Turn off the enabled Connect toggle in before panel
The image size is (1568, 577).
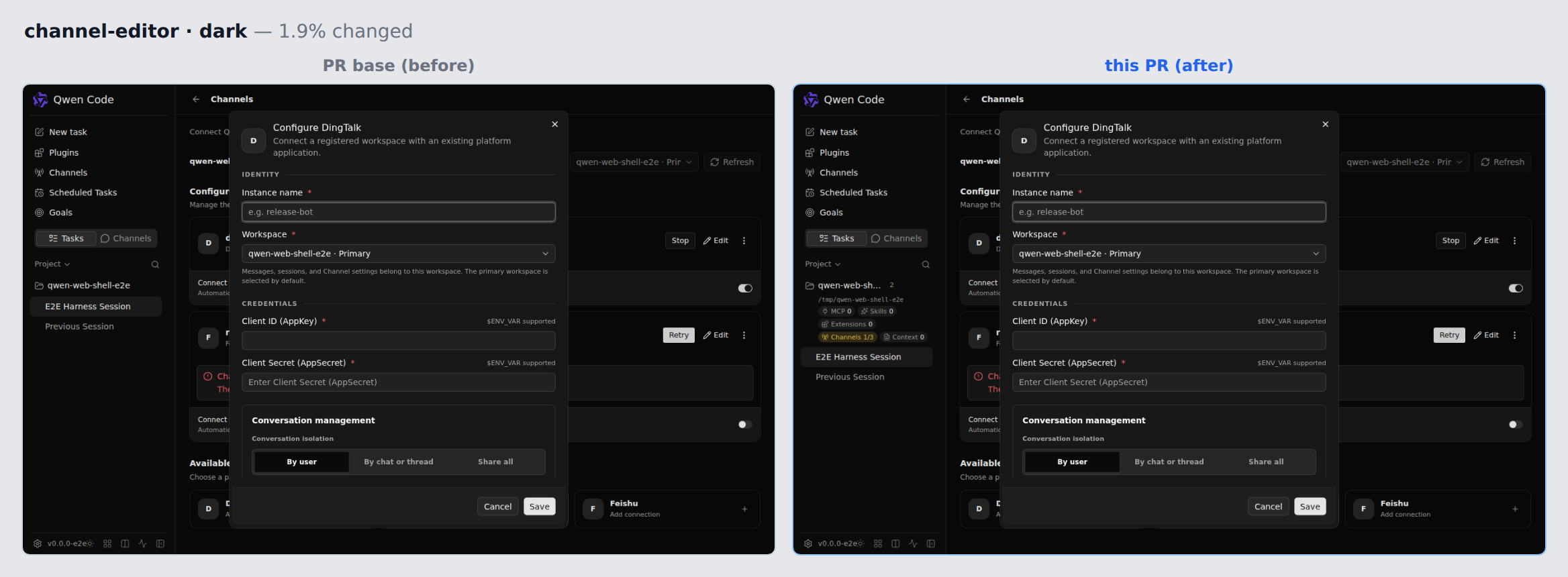pyautogui.click(x=745, y=288)
